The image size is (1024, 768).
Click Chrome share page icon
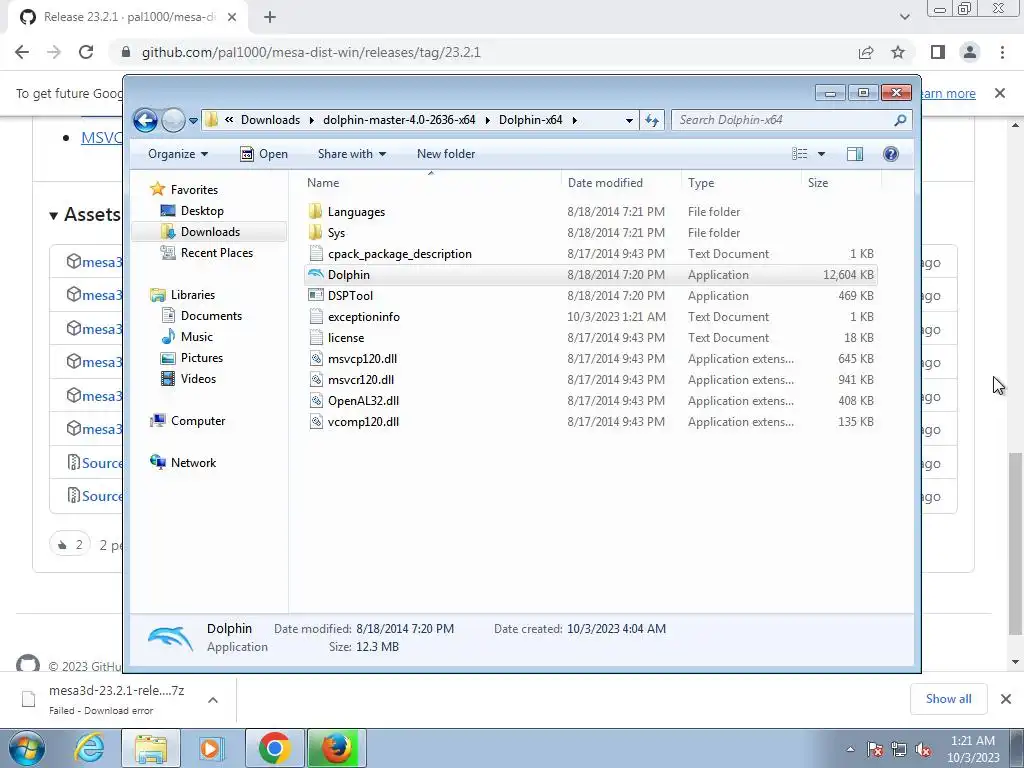pos(866,52)
